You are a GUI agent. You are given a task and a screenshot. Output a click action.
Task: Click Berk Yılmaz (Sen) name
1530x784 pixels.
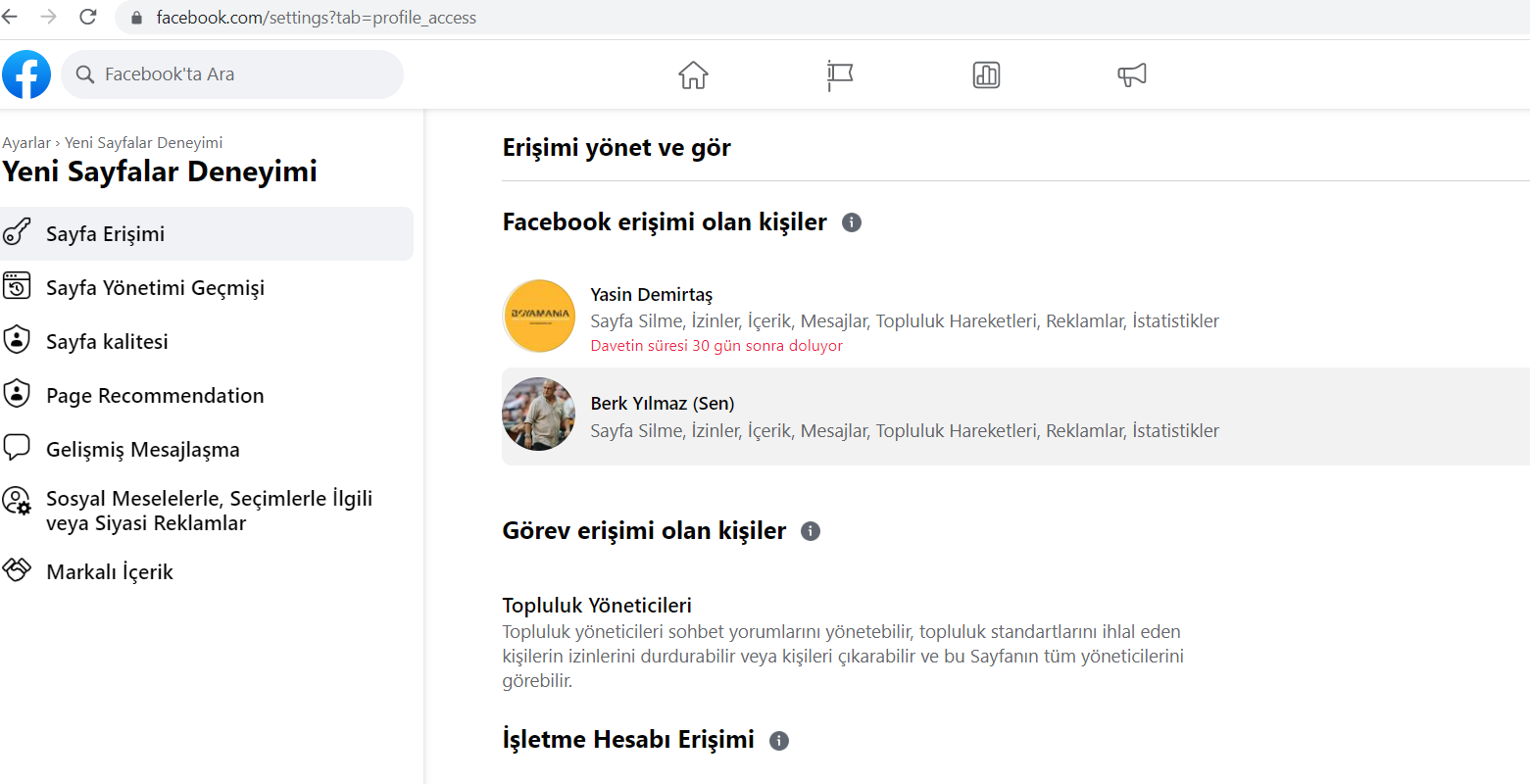[x=663, y=404]
